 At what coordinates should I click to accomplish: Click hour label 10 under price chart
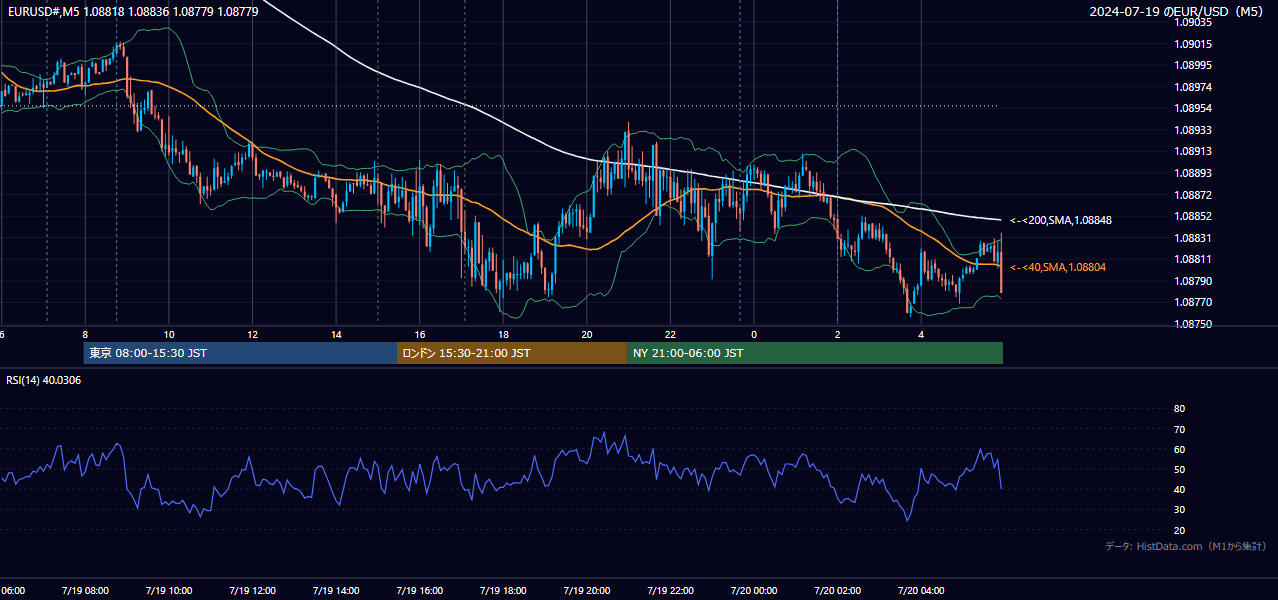click(169, 334)
